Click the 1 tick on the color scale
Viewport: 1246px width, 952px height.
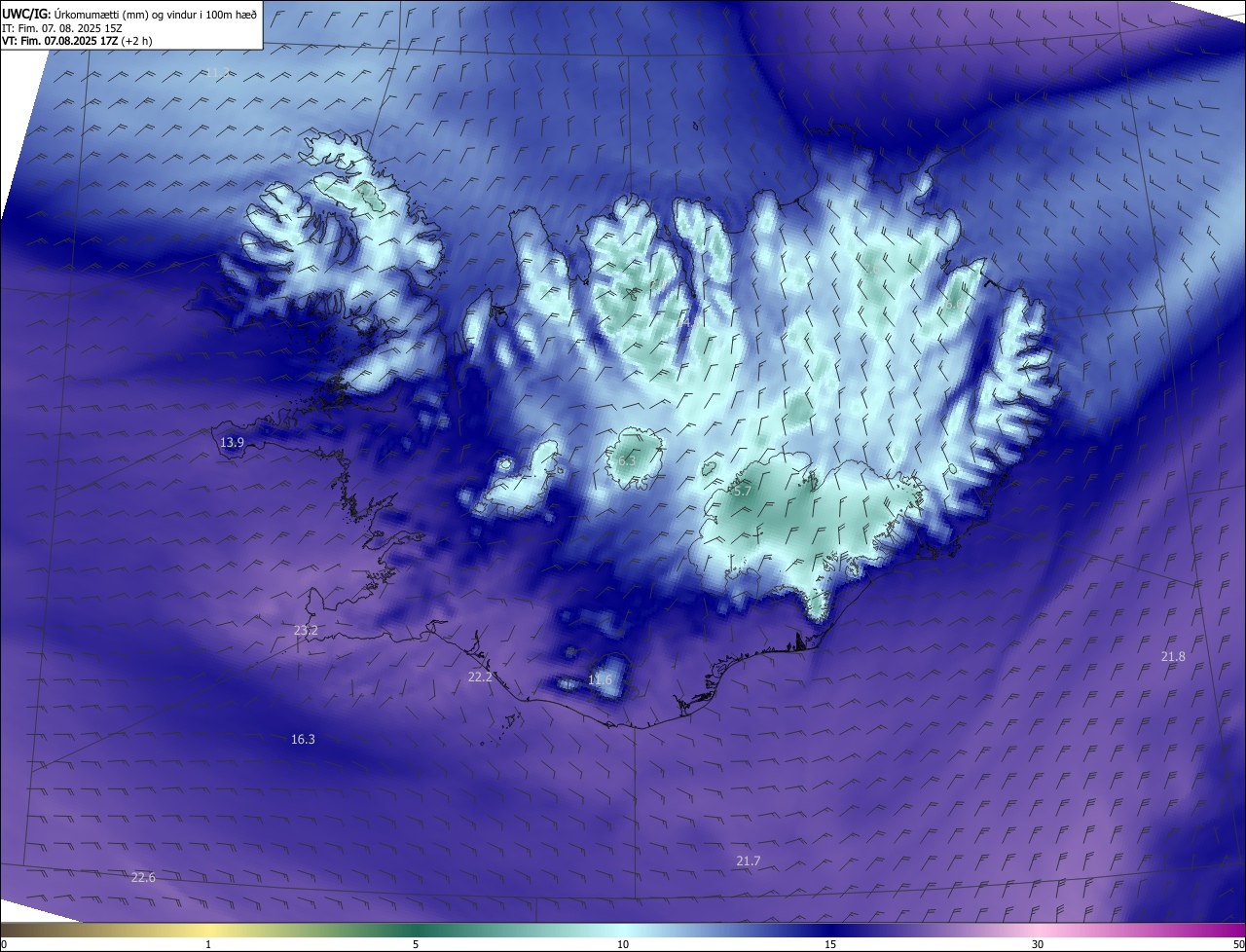[208, 945]
